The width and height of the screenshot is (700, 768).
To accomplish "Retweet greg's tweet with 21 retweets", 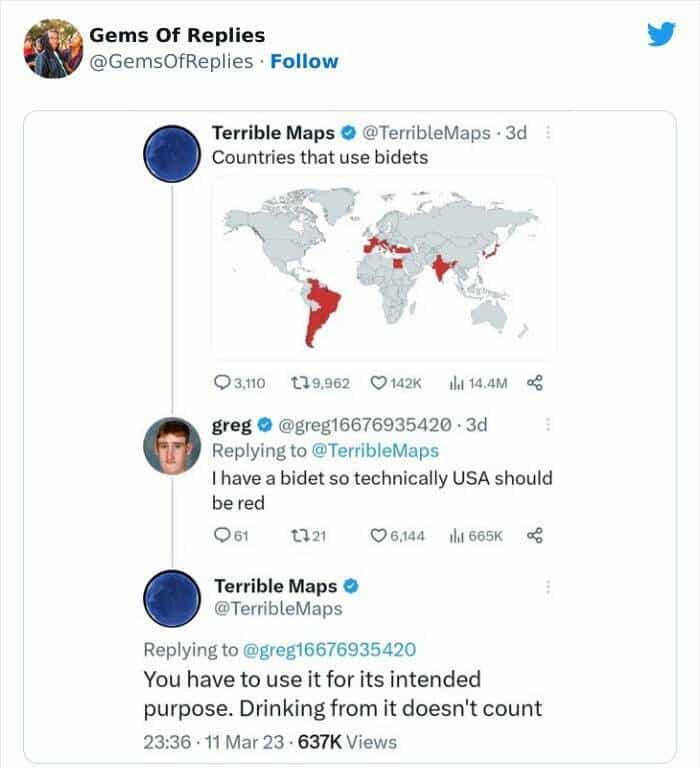I will coord(300,536).
